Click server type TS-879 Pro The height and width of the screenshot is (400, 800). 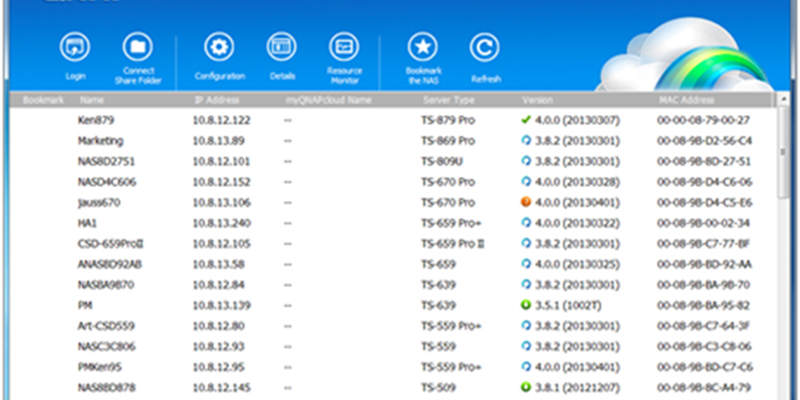point(448,120)
